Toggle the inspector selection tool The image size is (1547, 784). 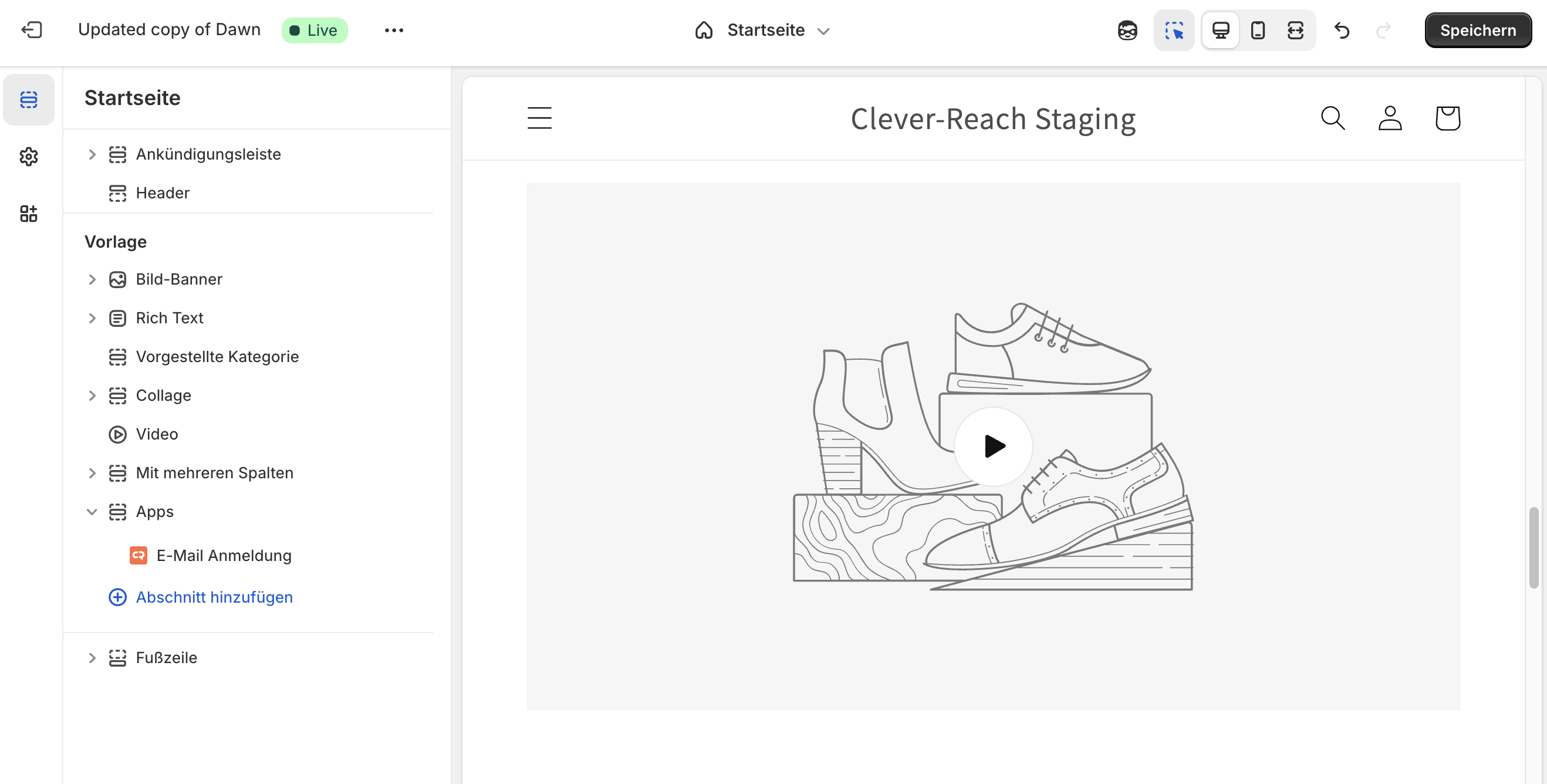pyautogui.click(x=1174, y=30)
